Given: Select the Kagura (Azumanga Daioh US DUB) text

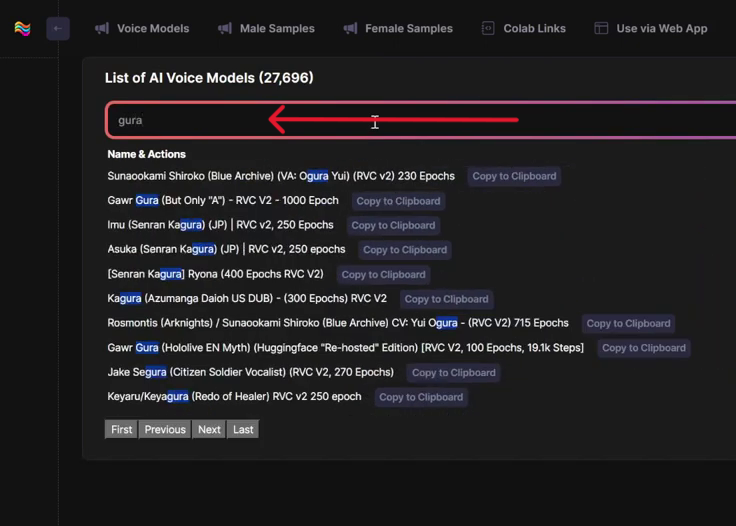Looking at the screenshot, I should coord(247,299).
